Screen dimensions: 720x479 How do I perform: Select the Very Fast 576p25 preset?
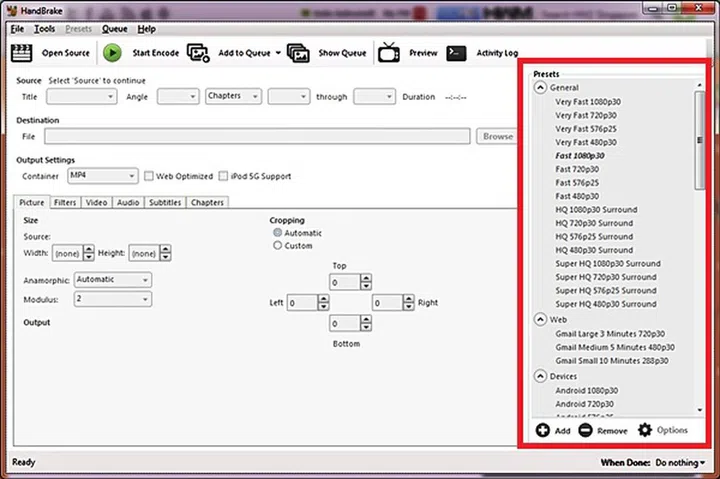point(586,129)
